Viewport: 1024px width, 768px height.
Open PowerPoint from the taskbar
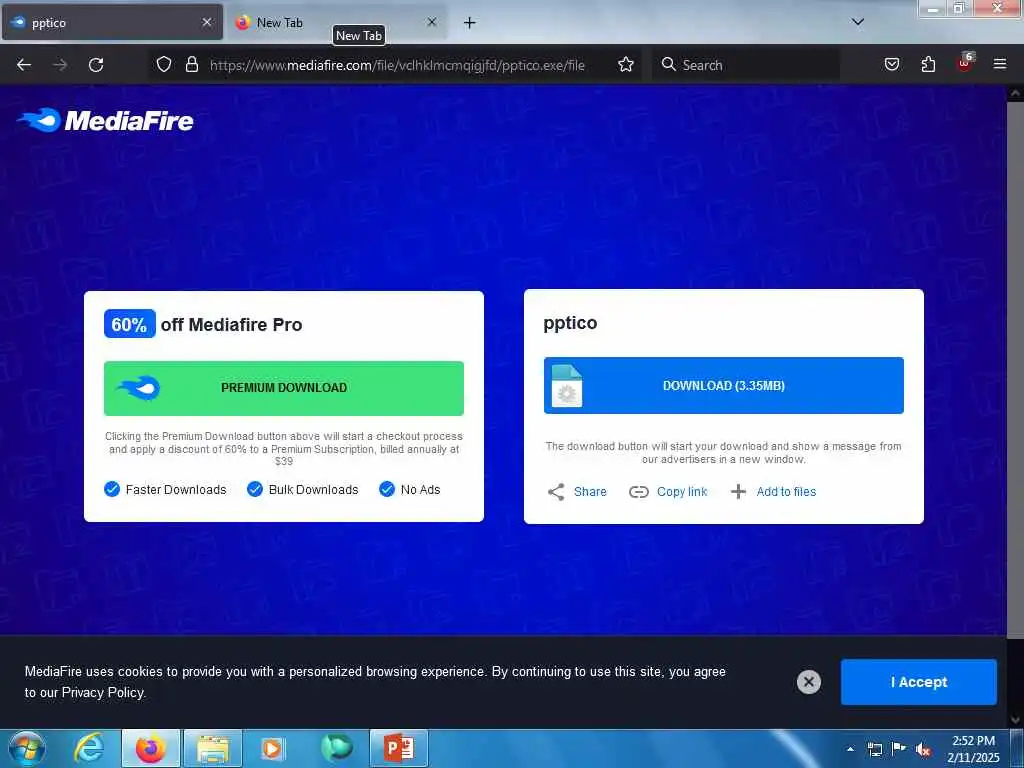point(399,748)
